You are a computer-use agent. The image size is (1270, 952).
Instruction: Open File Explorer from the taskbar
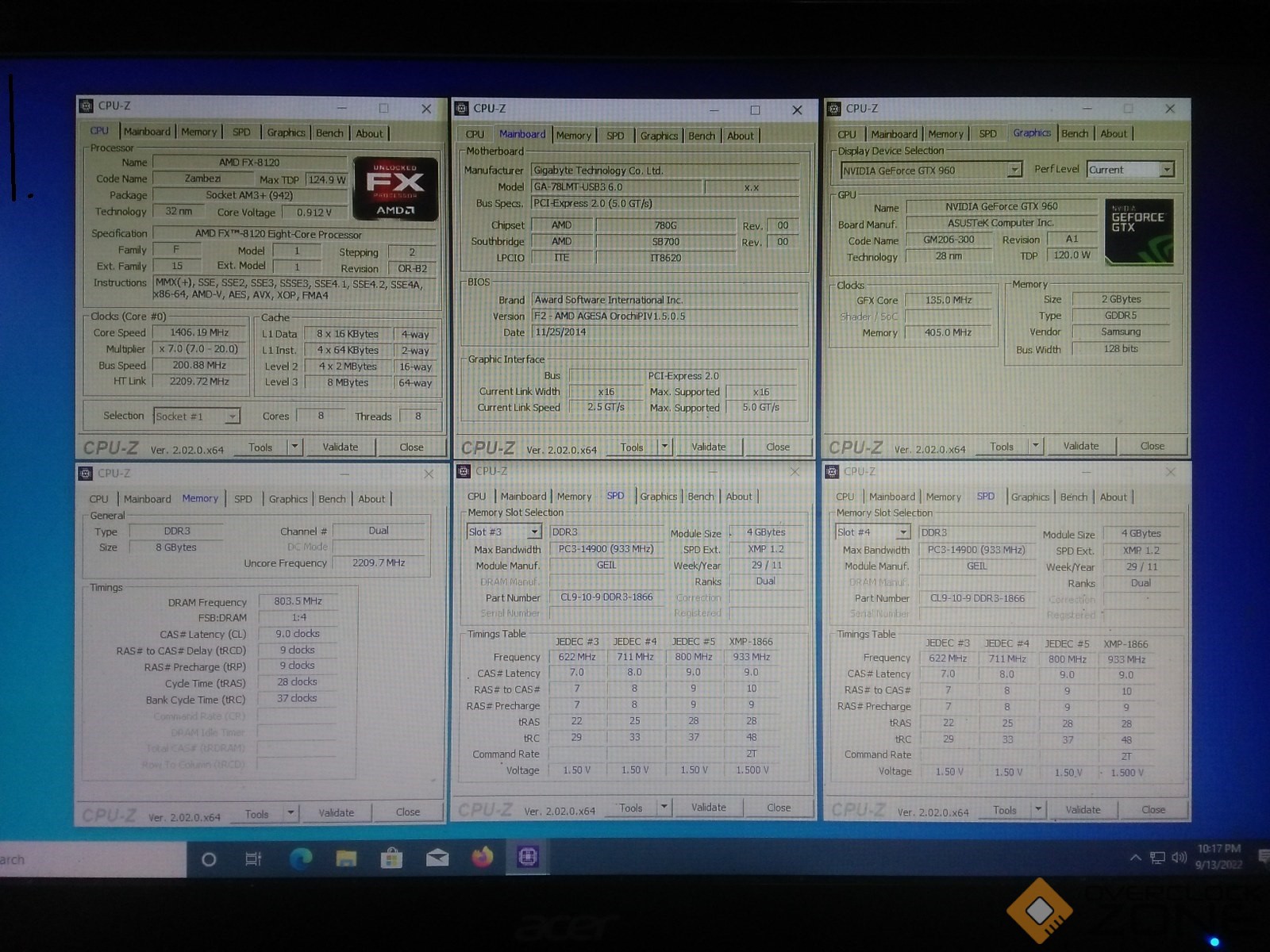346,858
